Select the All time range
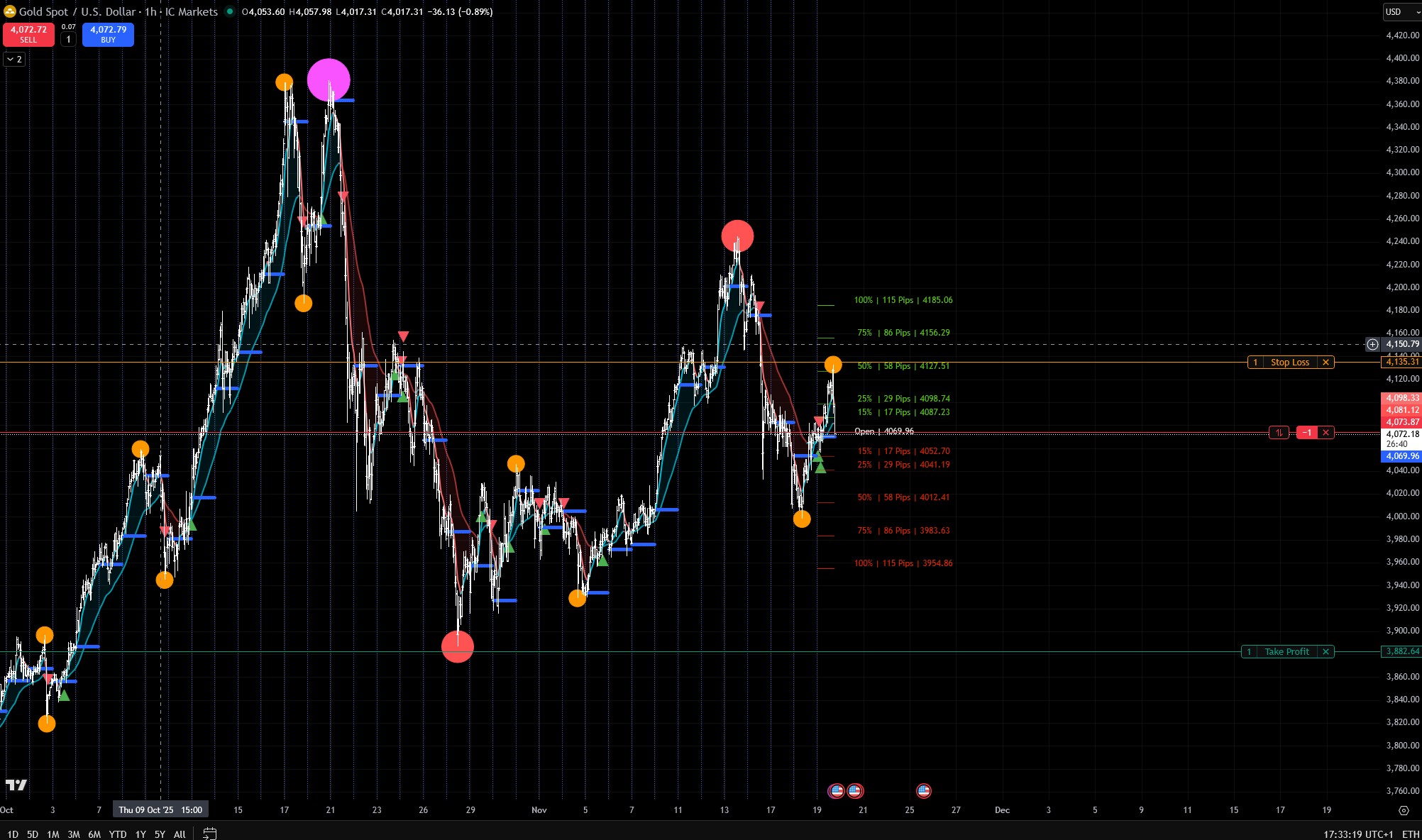 pos(180,834)
